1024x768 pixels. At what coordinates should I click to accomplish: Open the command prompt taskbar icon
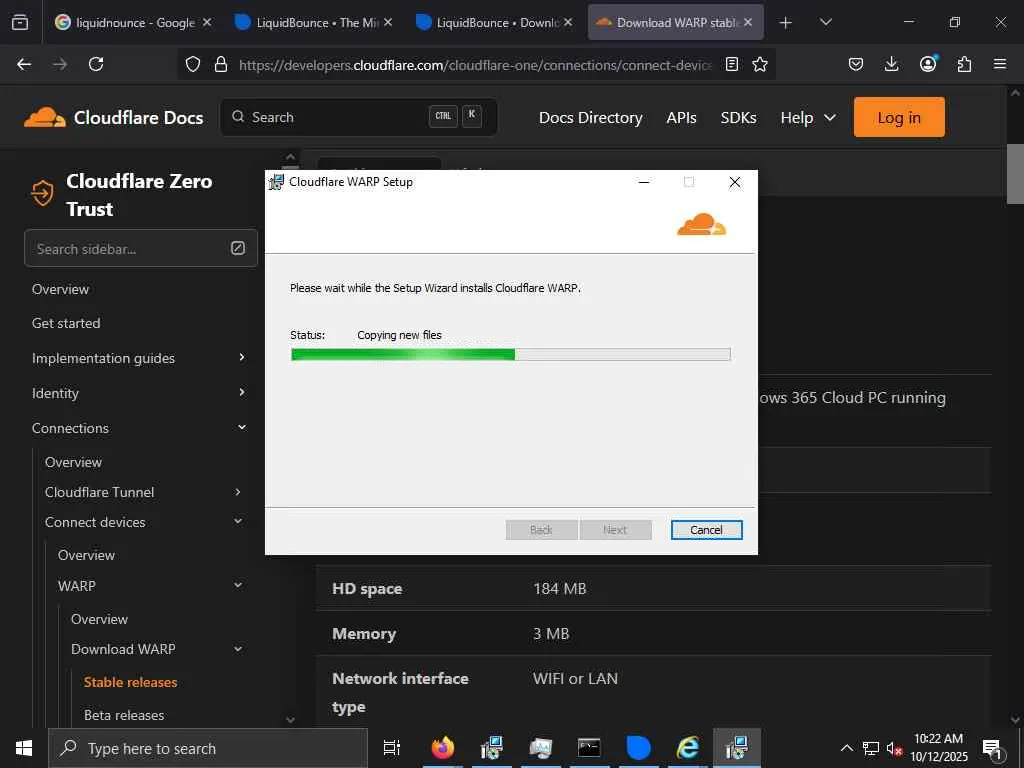[589, 748]
